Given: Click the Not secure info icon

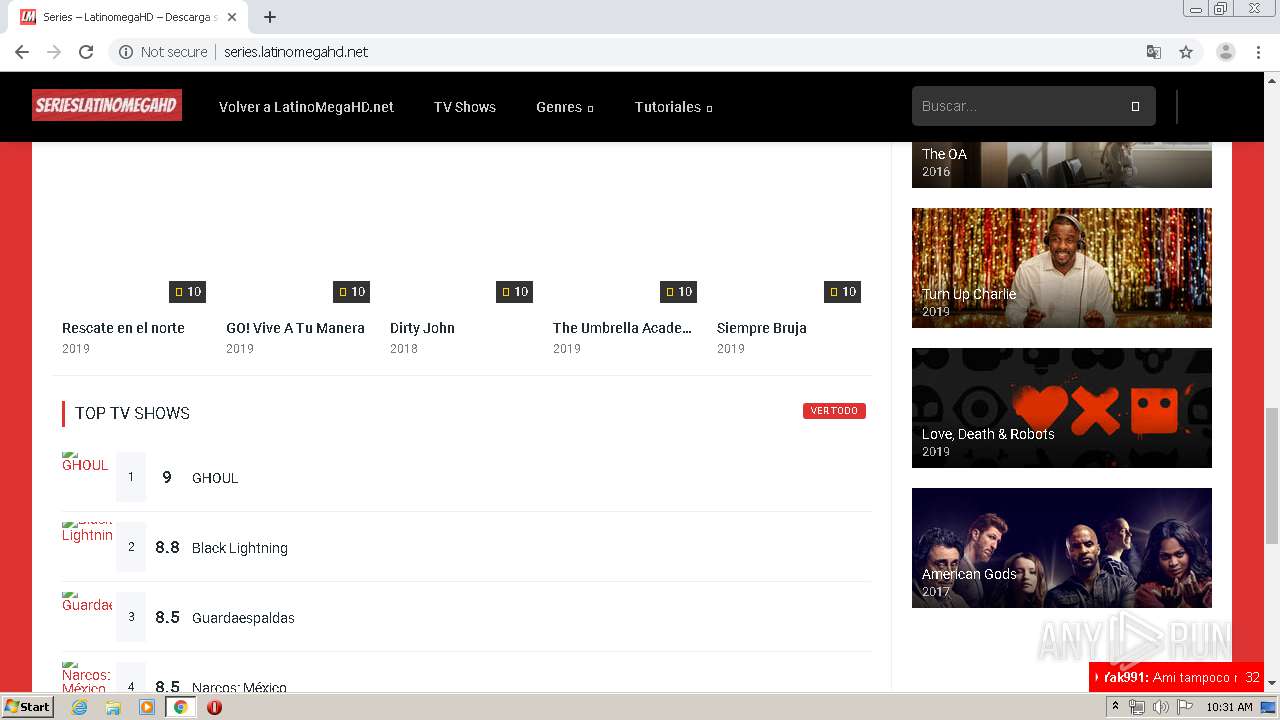Looking at the screenshot, I should click(126, 52).
